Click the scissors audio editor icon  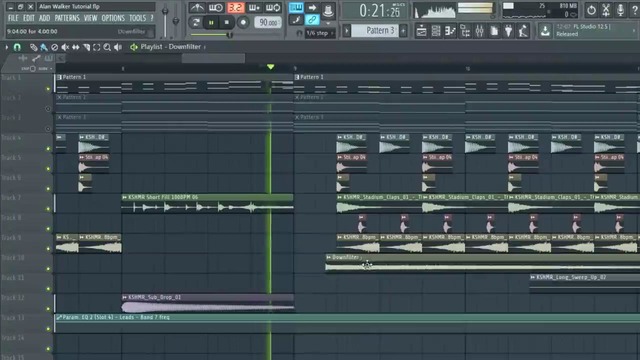pyautogui.click(x=606, y=10)
